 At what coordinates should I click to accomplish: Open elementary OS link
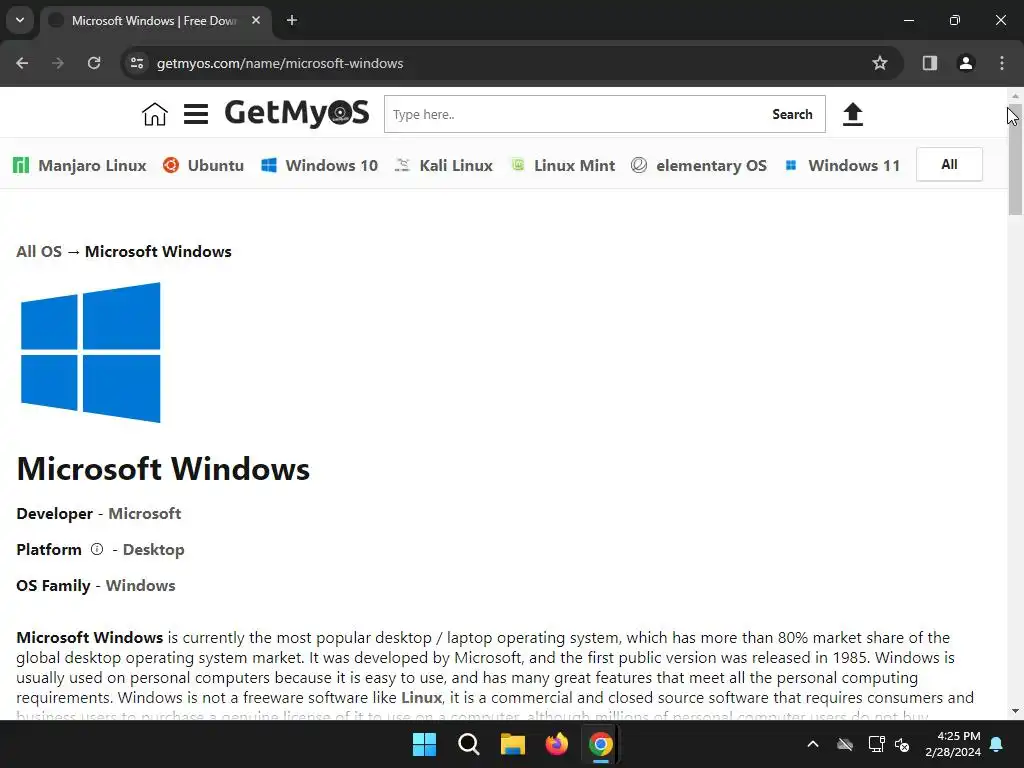(711, 165)
